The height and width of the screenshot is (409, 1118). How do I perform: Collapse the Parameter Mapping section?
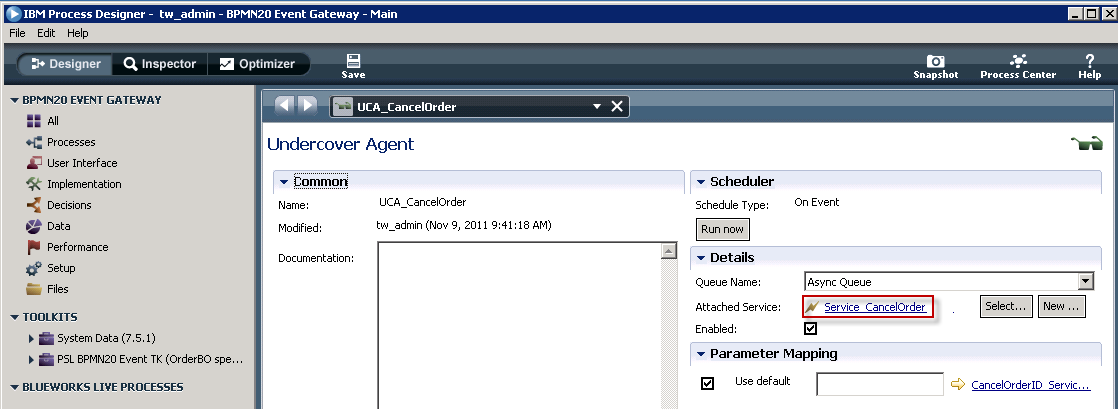point(700,354)
